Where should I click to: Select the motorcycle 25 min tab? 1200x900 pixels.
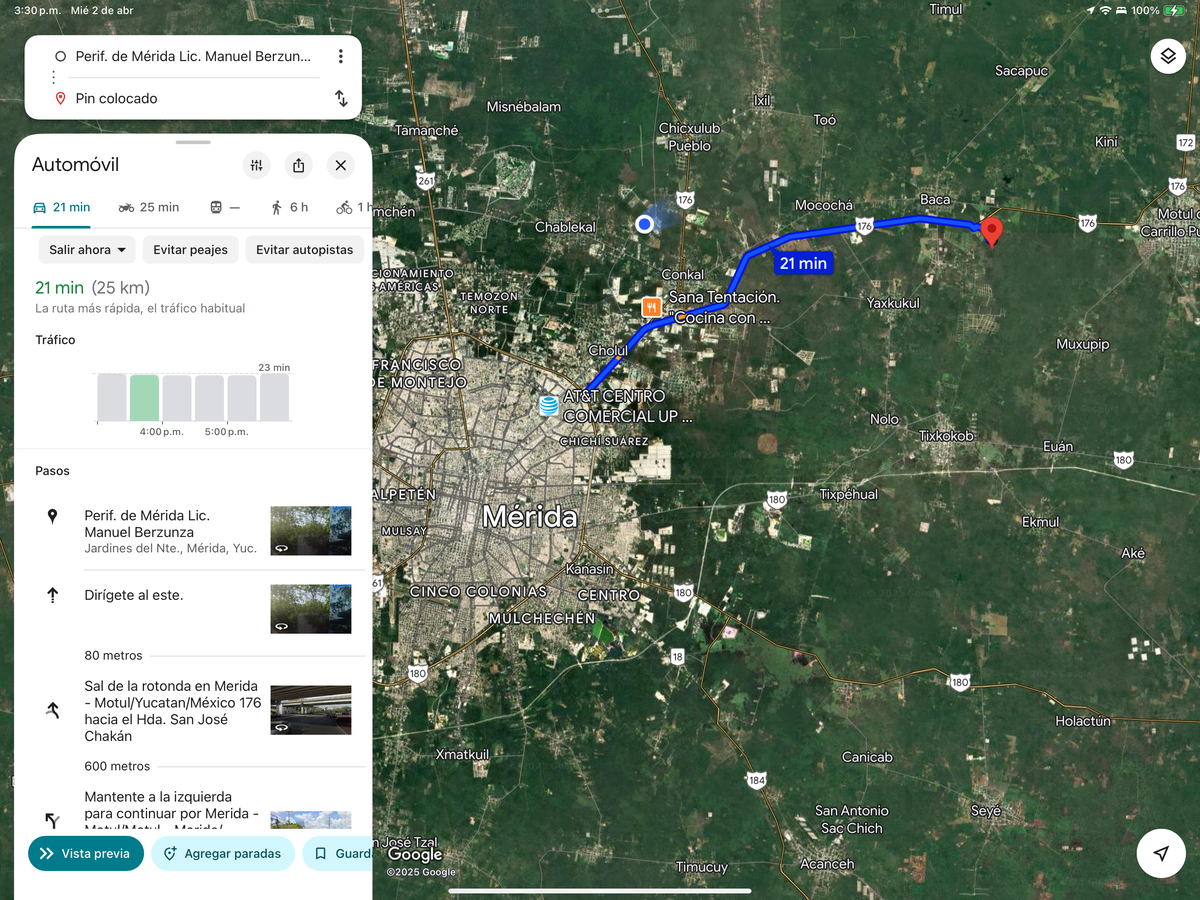coord(148,207)
